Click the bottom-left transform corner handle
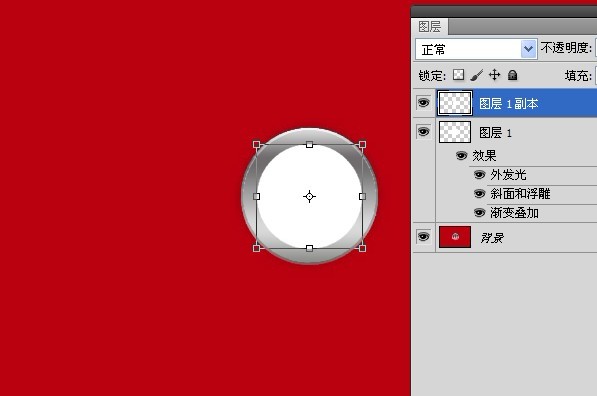This screenshot has height=396, width=597. tap(257, 248)
